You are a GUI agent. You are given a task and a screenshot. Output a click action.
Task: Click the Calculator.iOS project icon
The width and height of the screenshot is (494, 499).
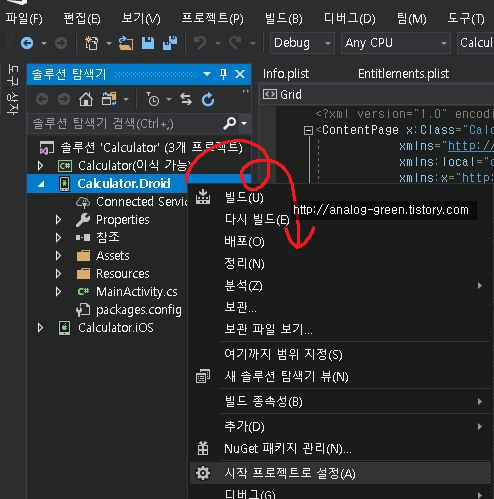64,328
